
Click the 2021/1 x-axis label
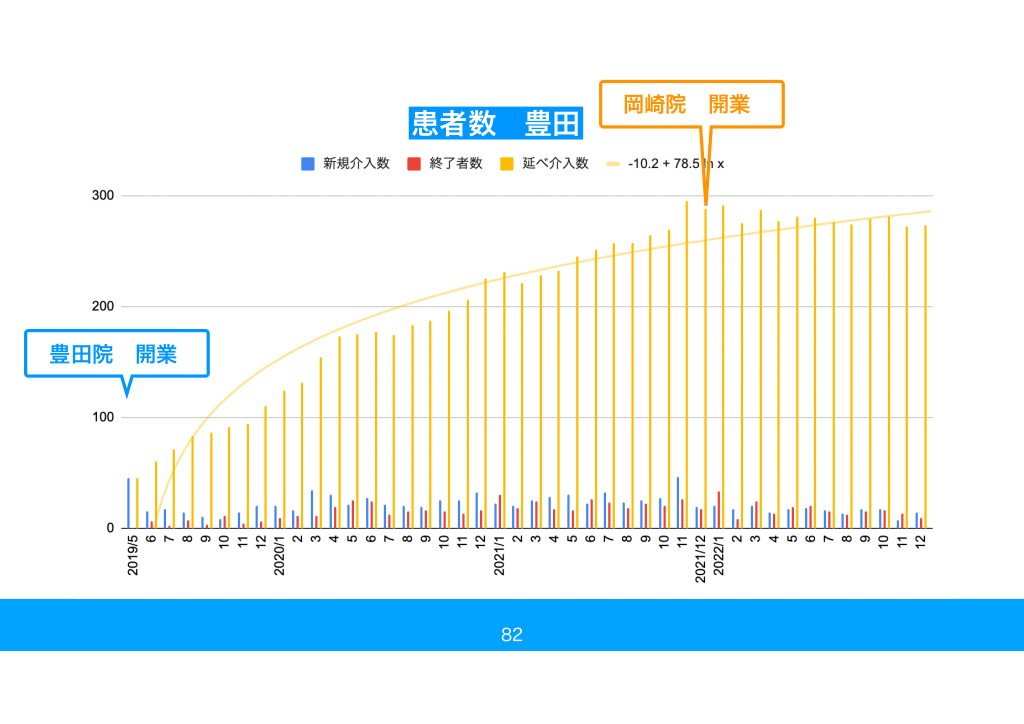point(499,556)
